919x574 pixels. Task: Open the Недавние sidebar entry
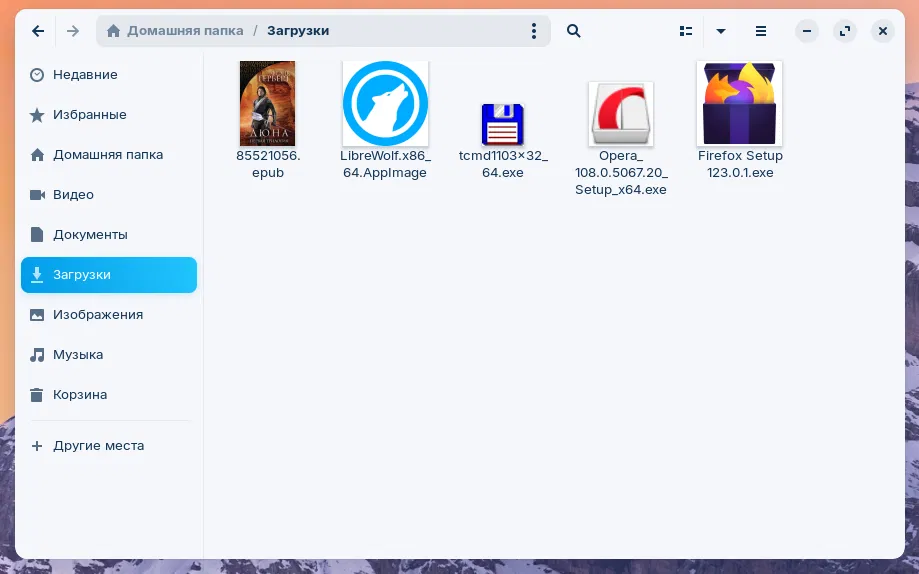tap(109, 75)
